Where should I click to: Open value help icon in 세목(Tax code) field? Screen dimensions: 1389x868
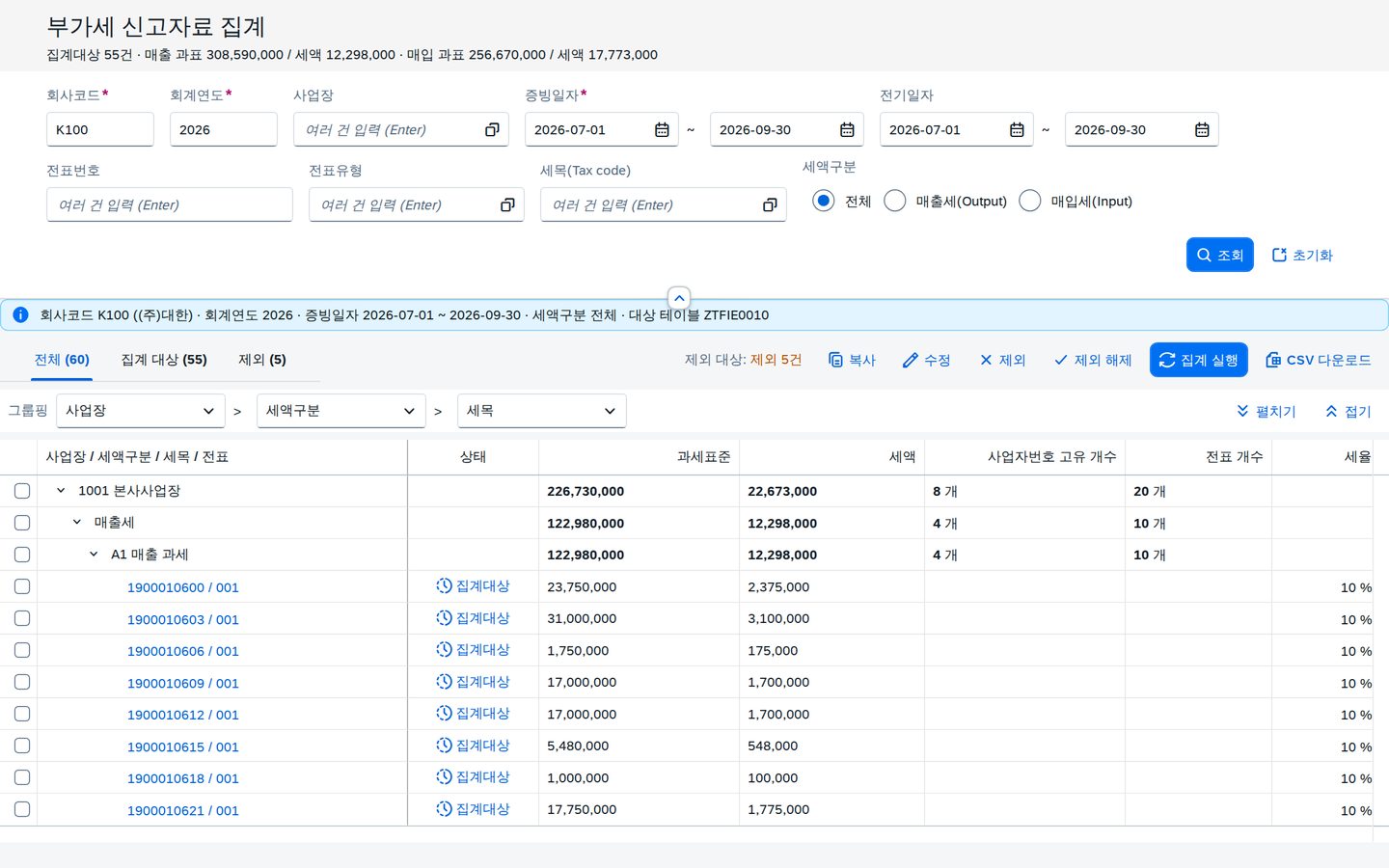pyautogui.click(x=770, y=204)
